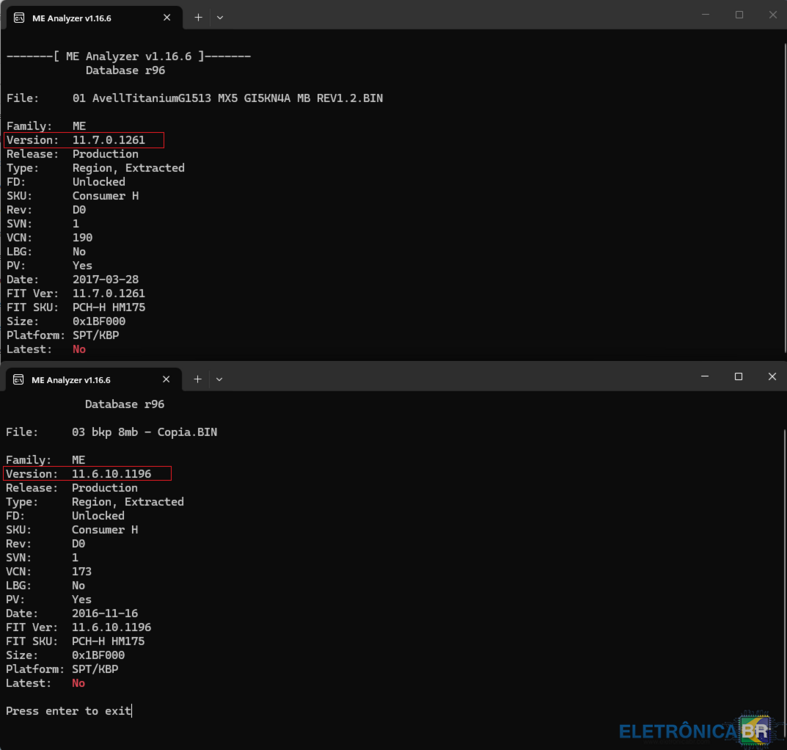787x750 pixels.
Task: Close the ME Analyzer tab in the top window
Action: pos(167,18)
